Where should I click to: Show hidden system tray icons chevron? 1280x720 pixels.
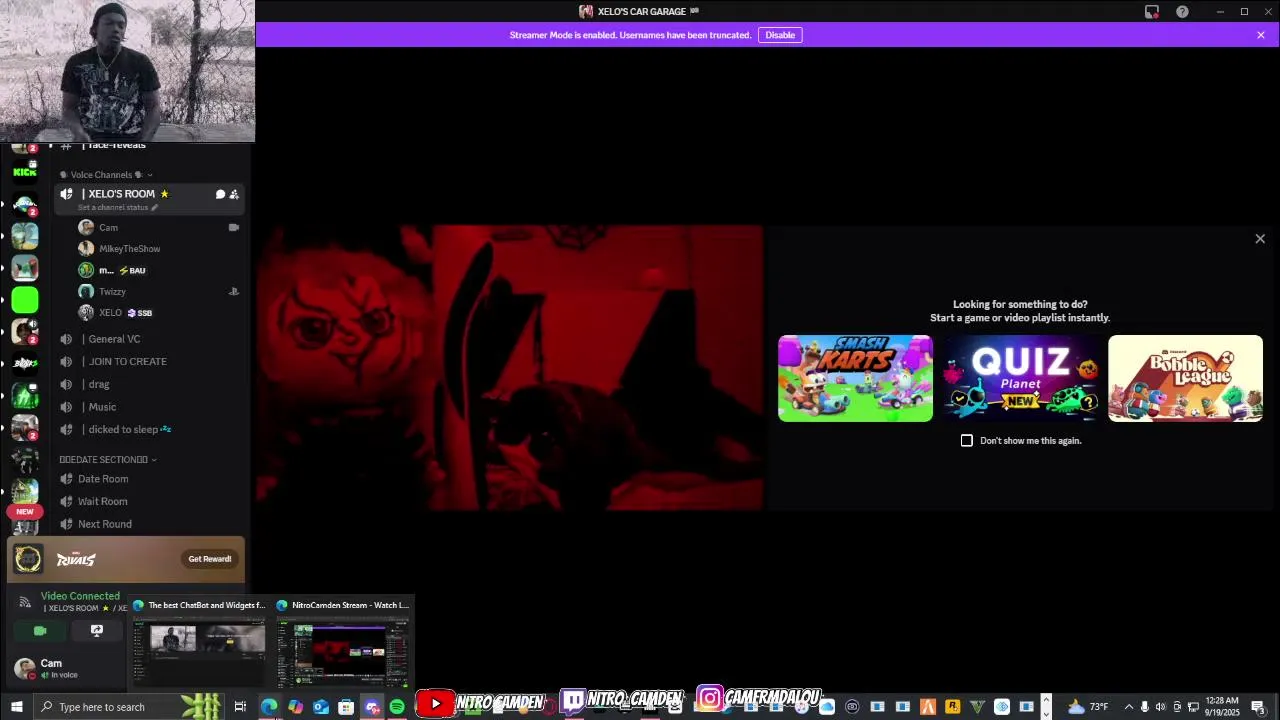point(1129,707)
